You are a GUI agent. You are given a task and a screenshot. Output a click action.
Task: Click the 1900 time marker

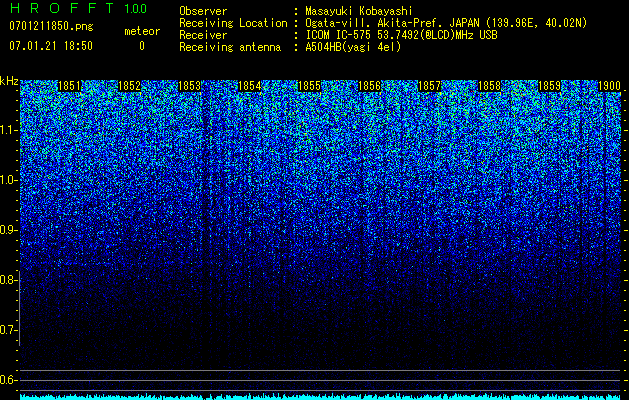(609, 86)
